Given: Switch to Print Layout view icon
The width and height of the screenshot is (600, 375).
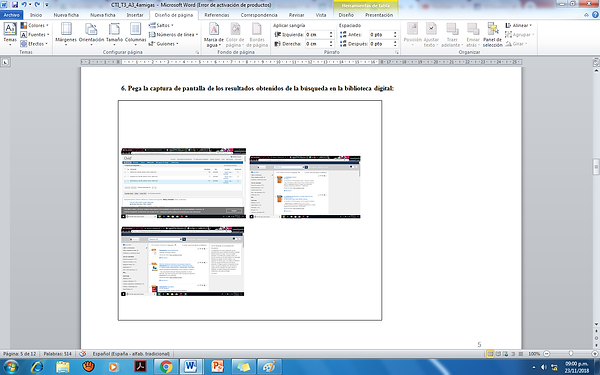Looking at the screenshot, I should (490, 354).
